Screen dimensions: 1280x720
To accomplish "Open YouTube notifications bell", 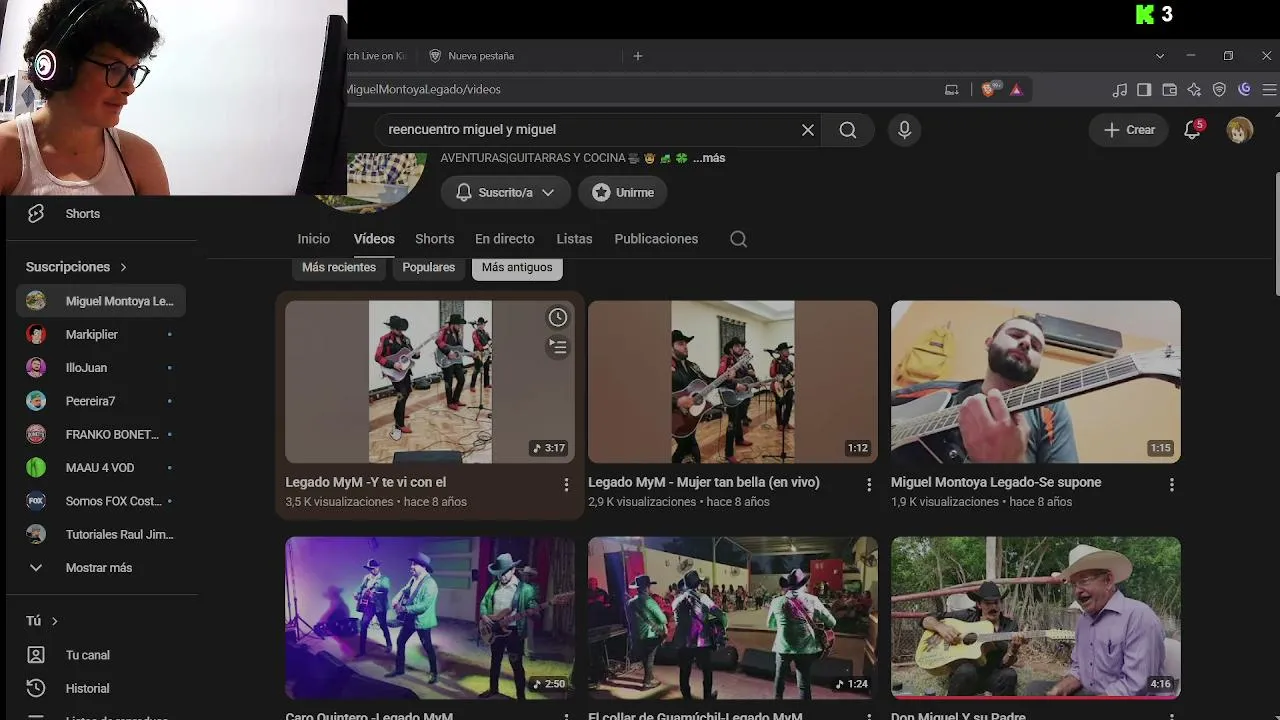I will (x=1192, y=130).
